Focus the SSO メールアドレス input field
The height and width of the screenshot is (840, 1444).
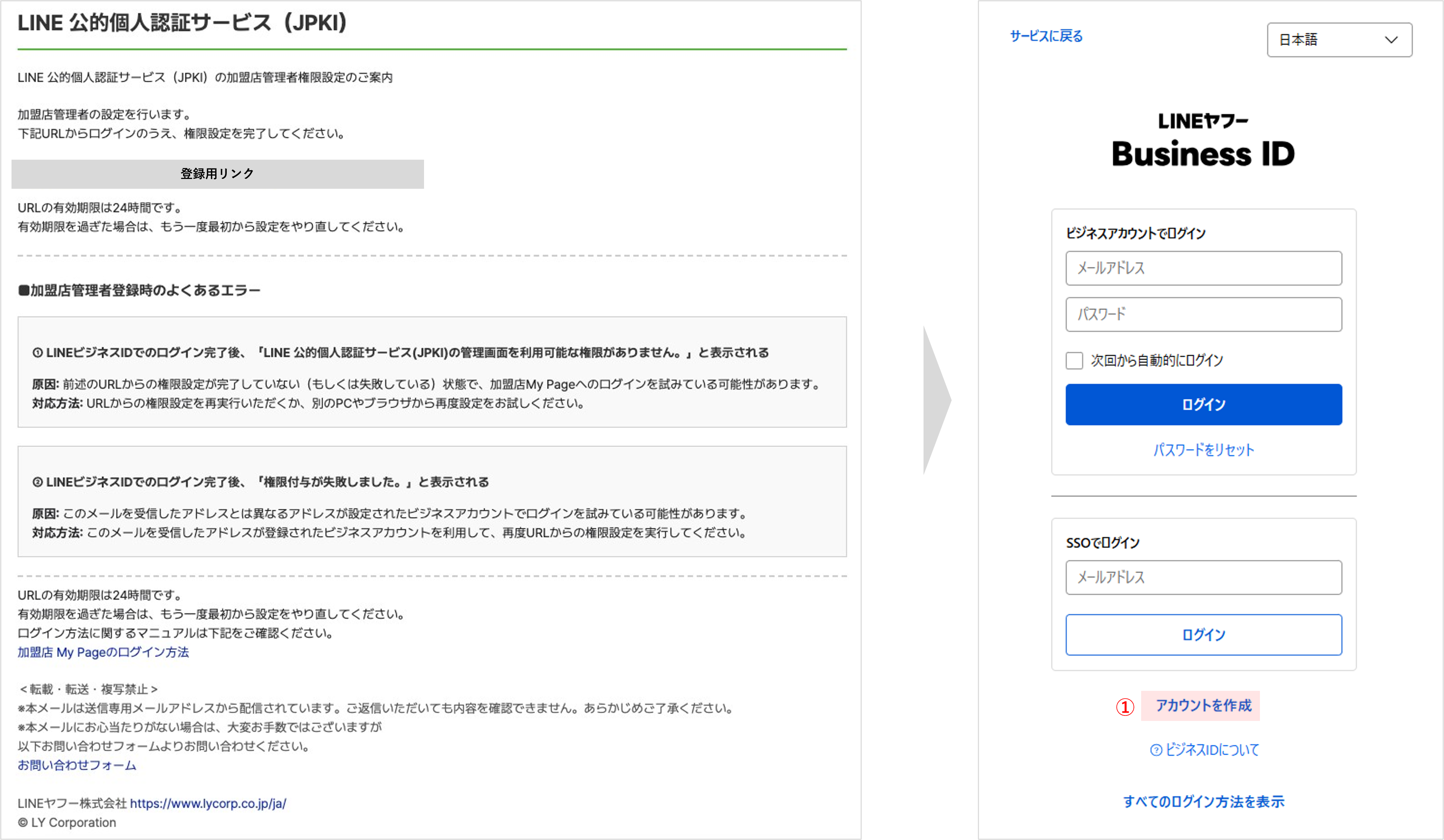(1203, 577)
